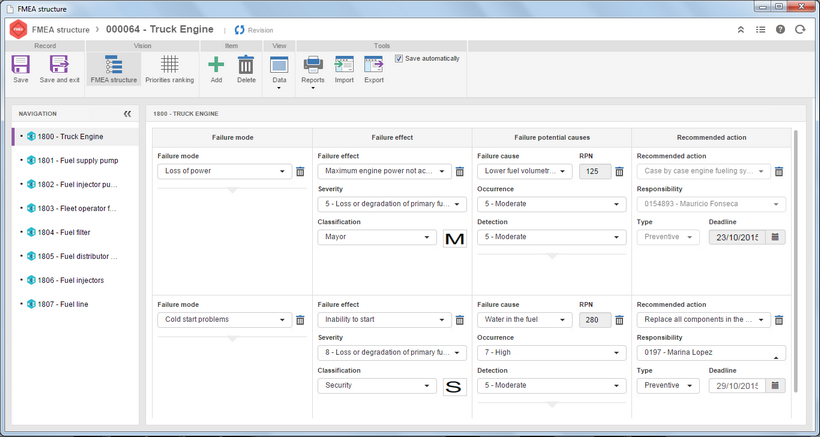Screen dimensions: 820x437
Task: Select 1804 - Fuel filter item
Action: (75, 232)
